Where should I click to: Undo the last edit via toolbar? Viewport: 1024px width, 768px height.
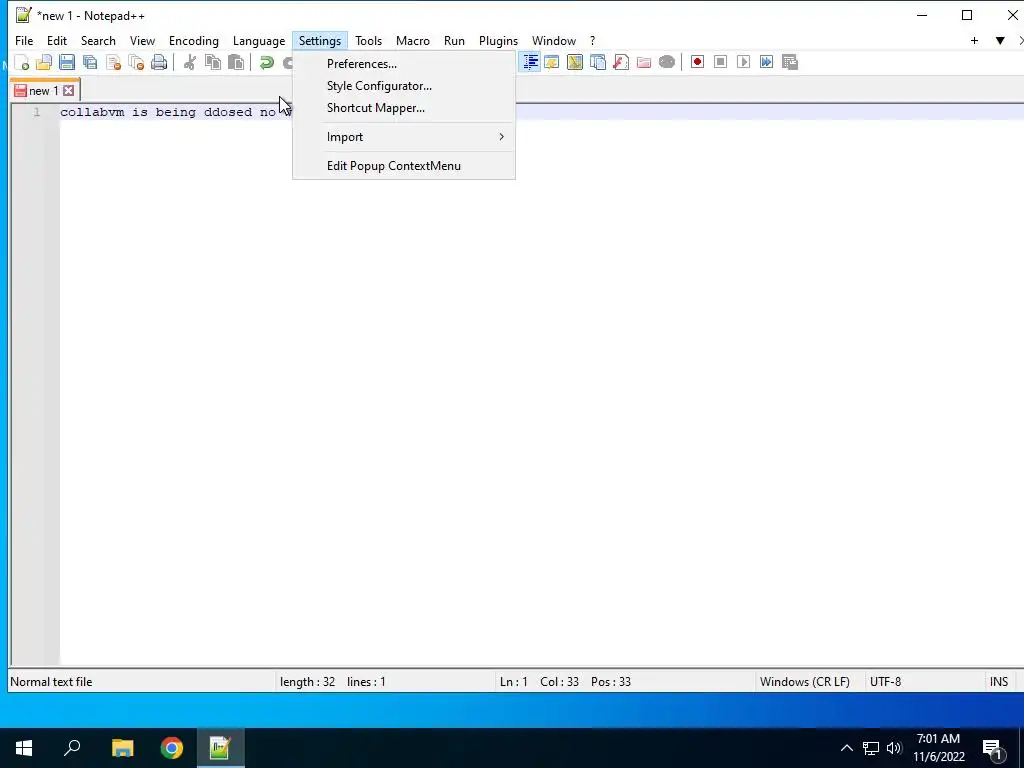(x=266, y=62)
